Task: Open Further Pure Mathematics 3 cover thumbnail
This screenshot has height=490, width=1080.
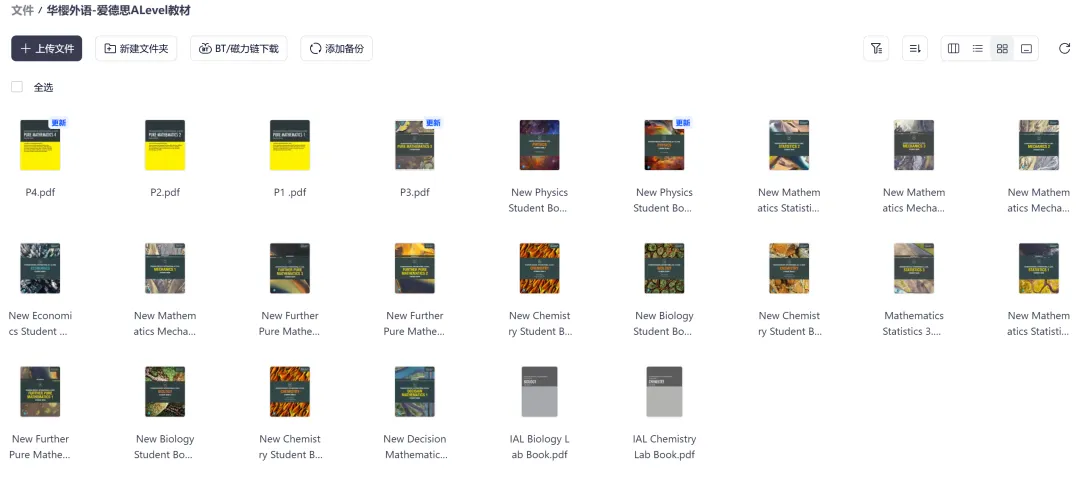Action: click(x=289, y=268)
